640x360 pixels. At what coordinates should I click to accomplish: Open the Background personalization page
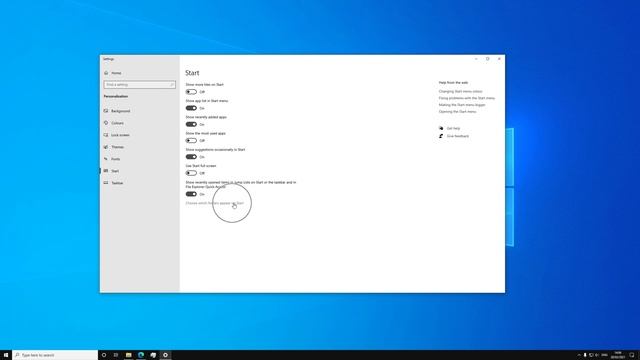click(120, 111)
